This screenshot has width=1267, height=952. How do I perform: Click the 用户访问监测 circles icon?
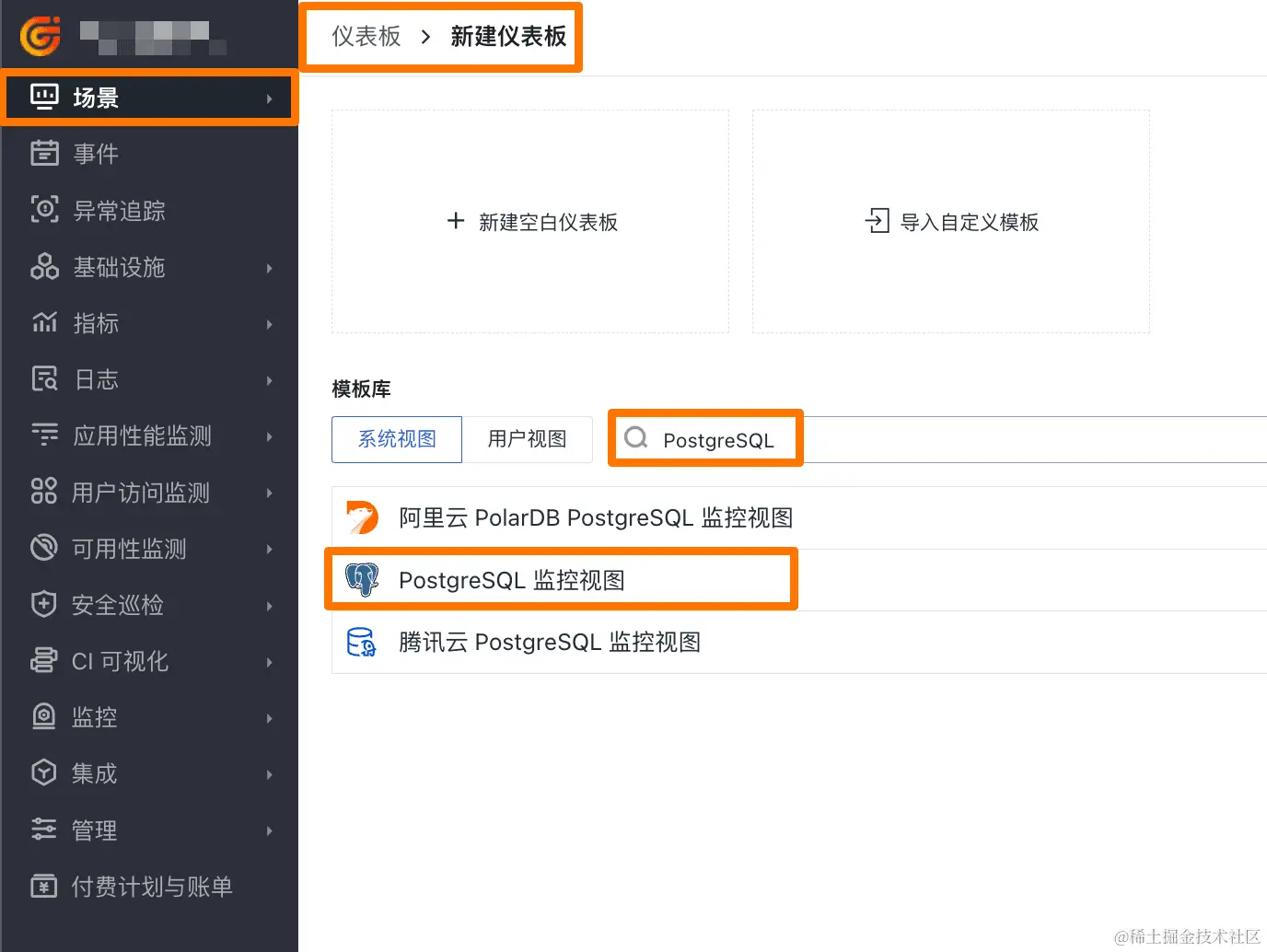click(44, 491)
